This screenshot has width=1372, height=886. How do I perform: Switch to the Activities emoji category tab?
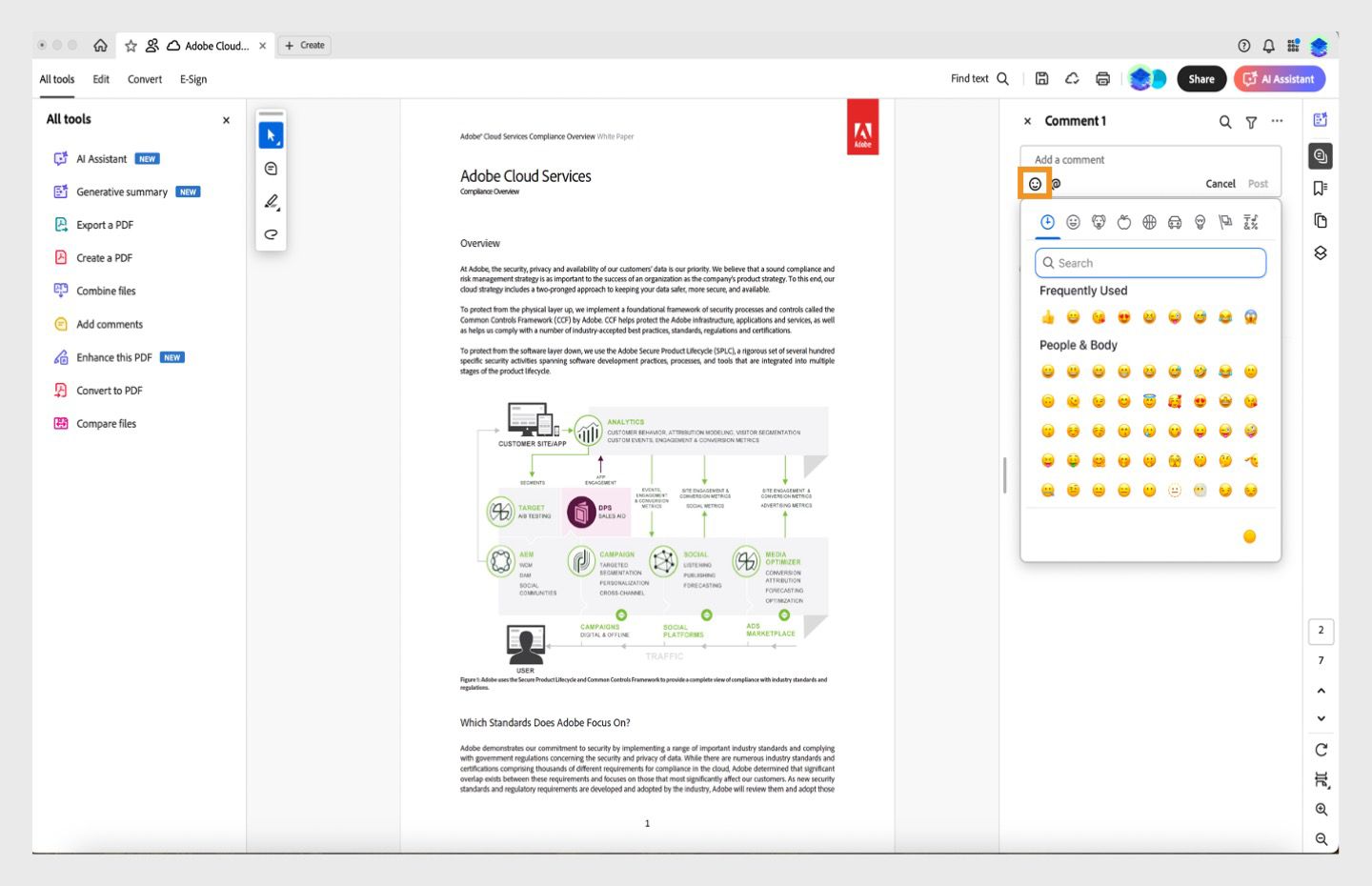click(x=1149, y=222)
